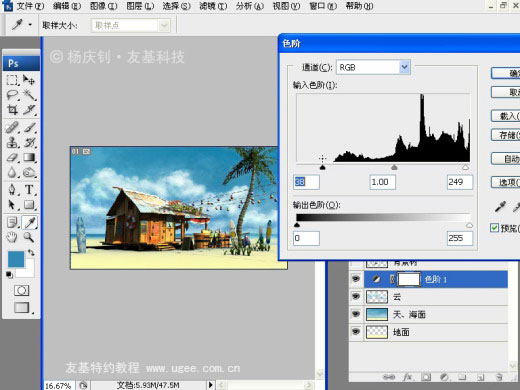This screenshot has width=520, height=390.
Task: Select the Zoom magnifier tool
Action: (x=29, y=237)
